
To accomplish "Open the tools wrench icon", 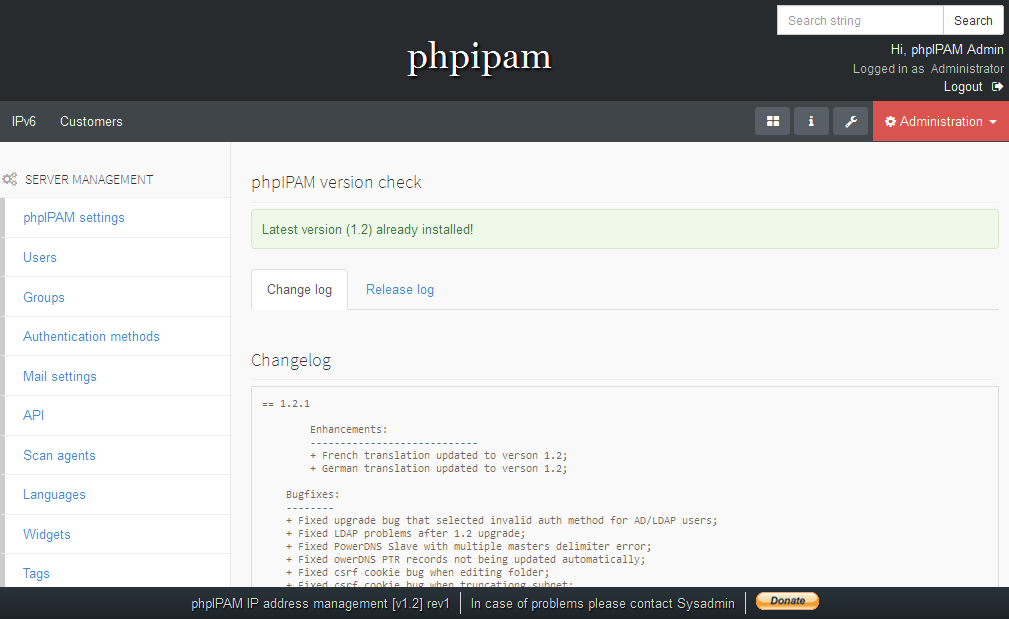I will [851, 121].
